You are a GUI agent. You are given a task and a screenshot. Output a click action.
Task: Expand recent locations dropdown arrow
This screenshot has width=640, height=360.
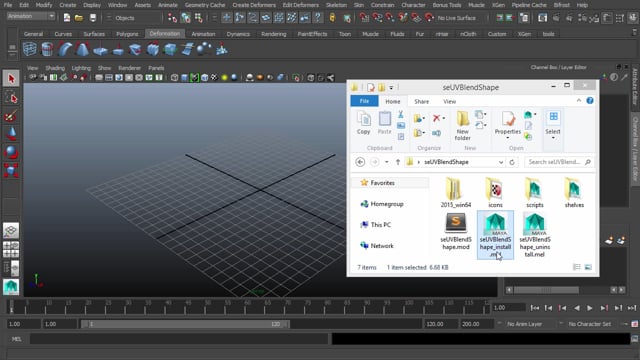pos(387,162)
